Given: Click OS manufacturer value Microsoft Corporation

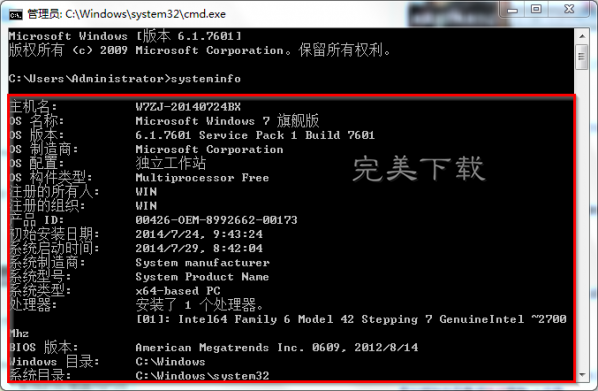Looking at the screenshot, I should tap(209, 149).
